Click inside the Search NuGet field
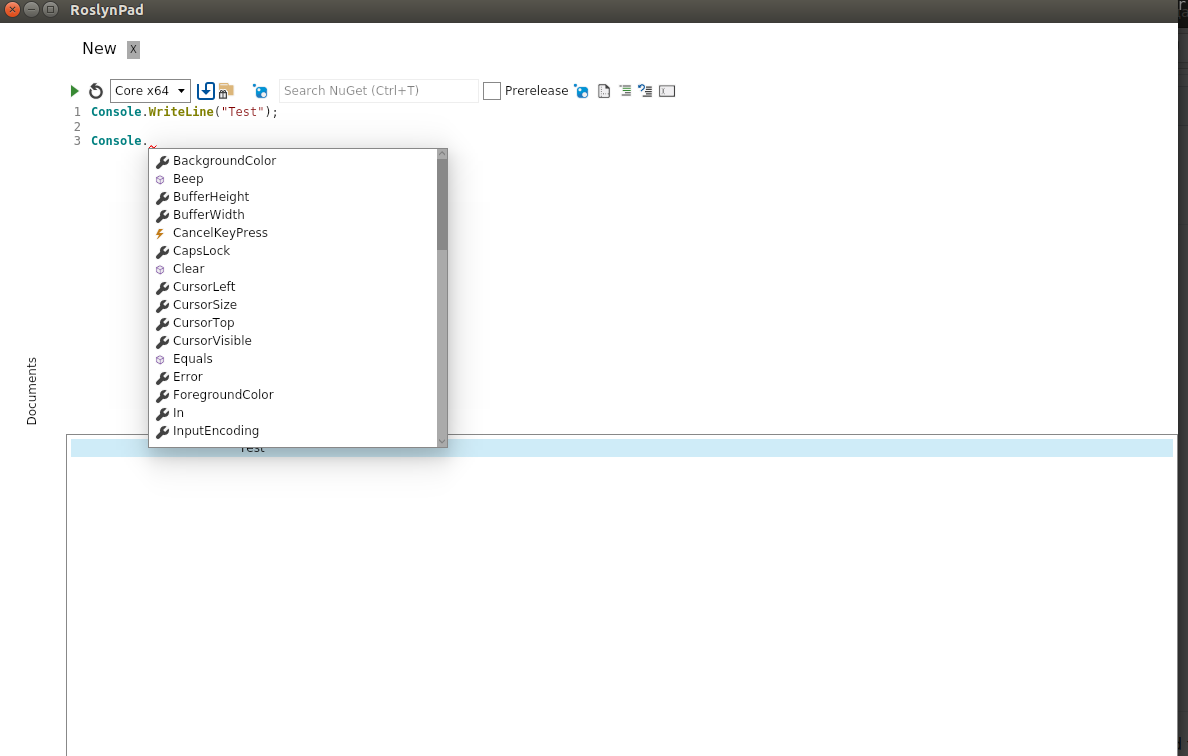The image size is (1188, 756). tap(378, 90)
